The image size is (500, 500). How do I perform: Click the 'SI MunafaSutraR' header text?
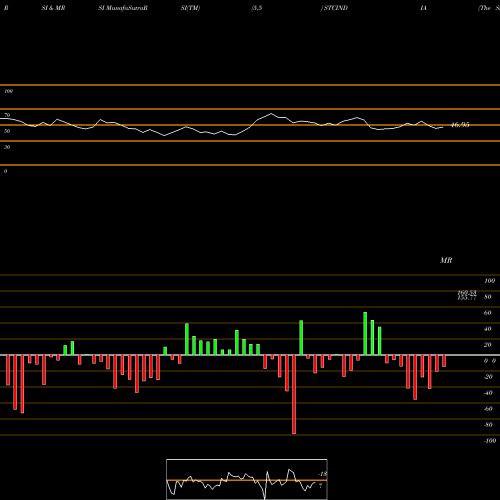[x=123, y=8]
